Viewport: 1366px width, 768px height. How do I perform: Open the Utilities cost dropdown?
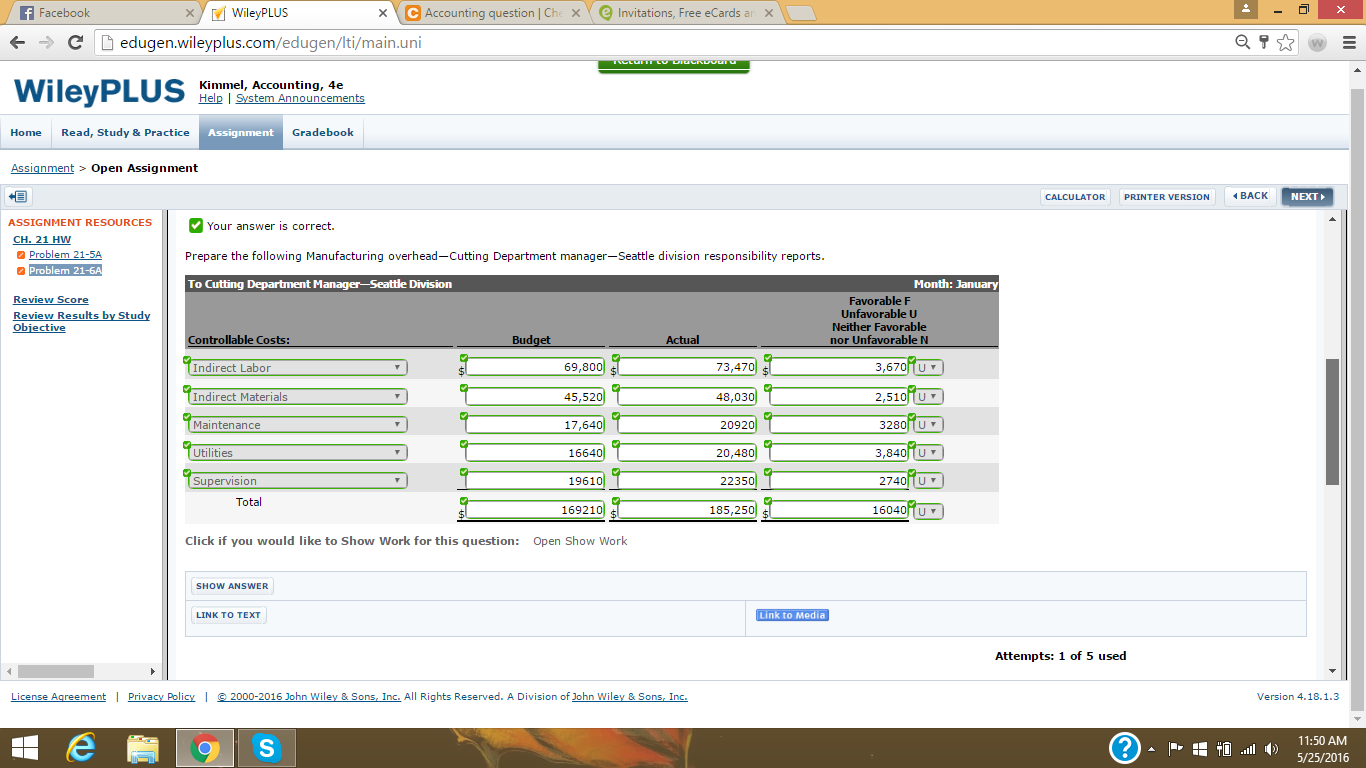click(298, 453)
